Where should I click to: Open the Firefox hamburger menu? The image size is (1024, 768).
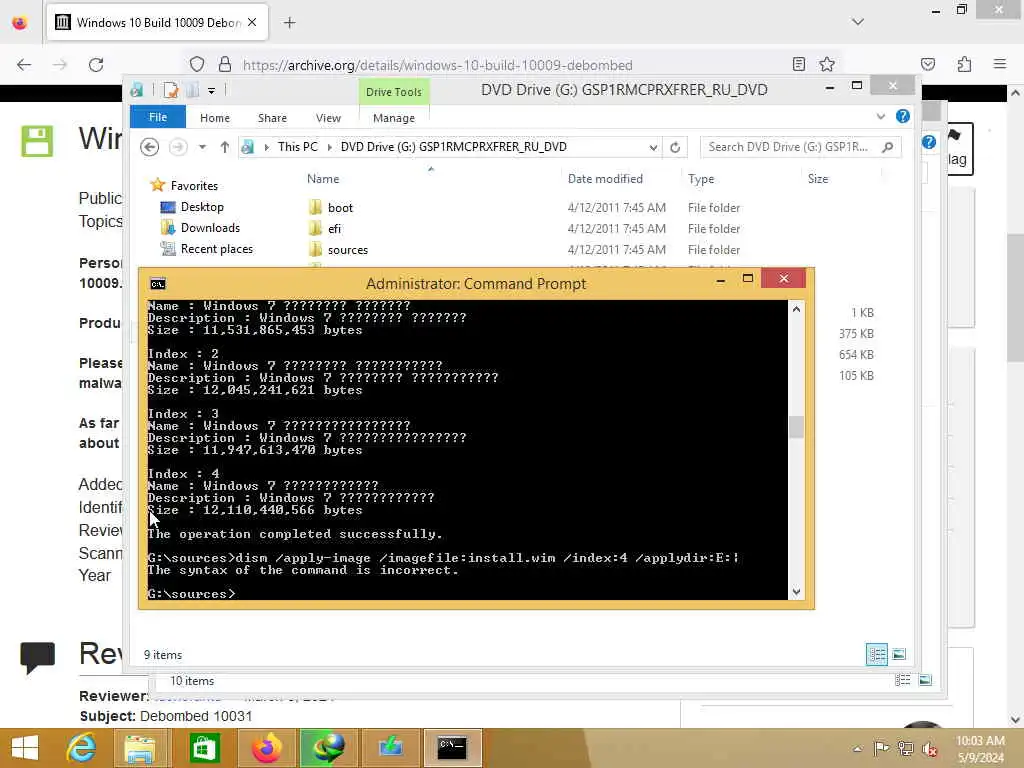click(x=999, y=64)
